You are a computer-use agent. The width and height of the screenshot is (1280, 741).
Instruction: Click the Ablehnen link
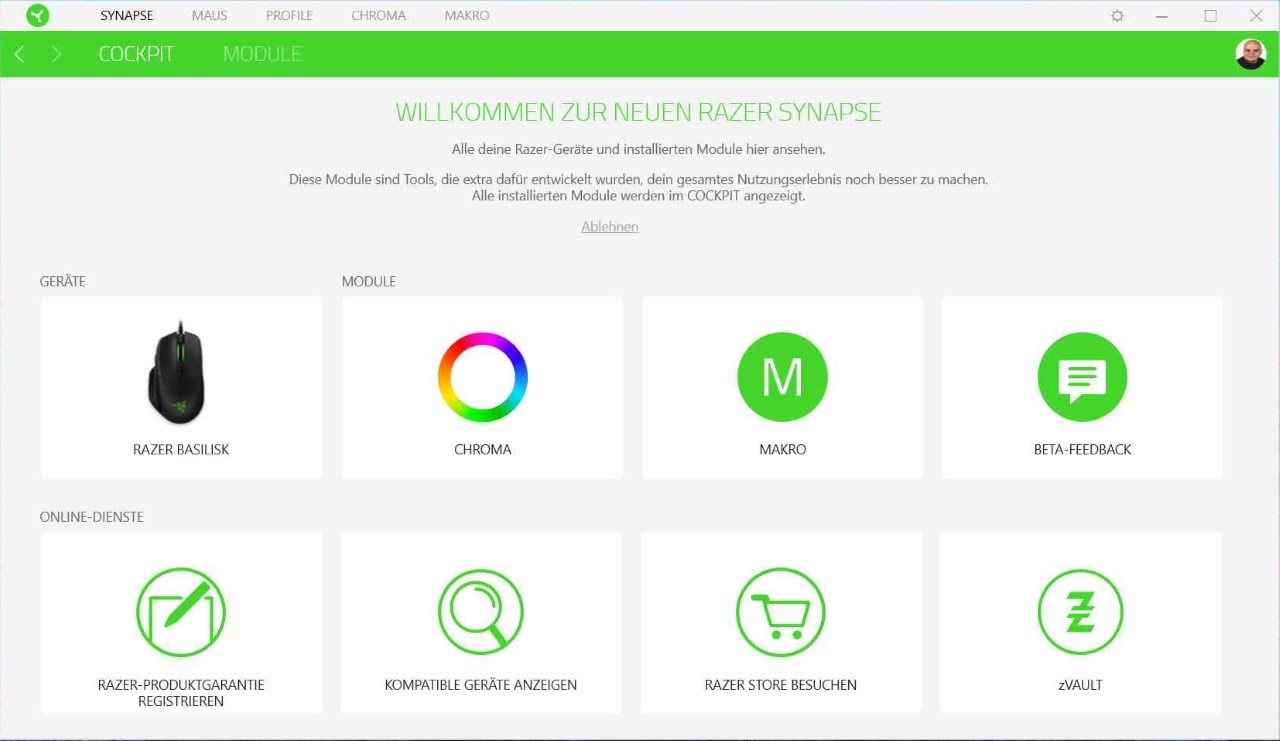point(610,227)
